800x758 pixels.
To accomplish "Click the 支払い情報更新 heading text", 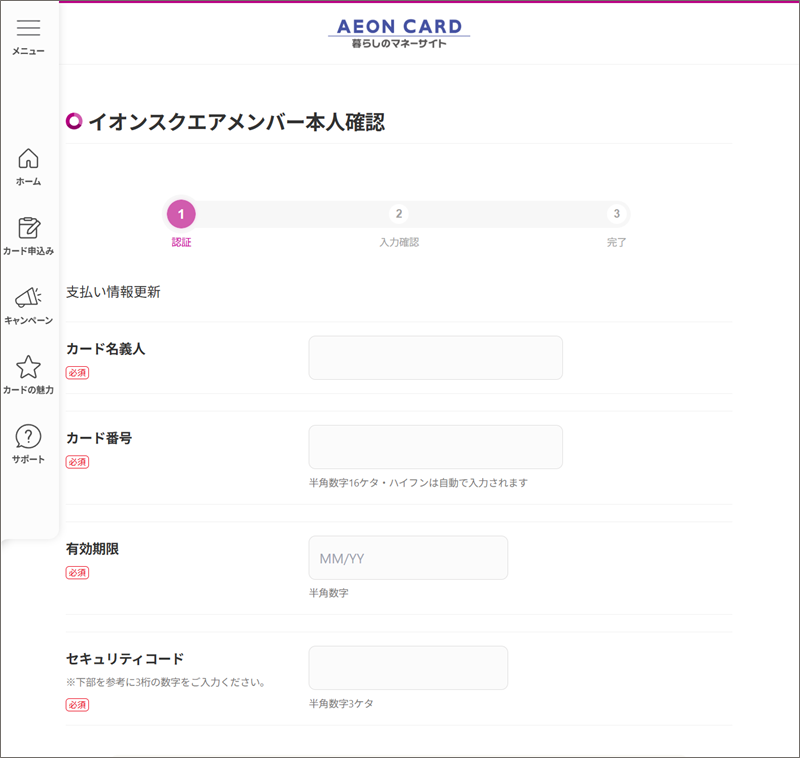I will point(113,292).
